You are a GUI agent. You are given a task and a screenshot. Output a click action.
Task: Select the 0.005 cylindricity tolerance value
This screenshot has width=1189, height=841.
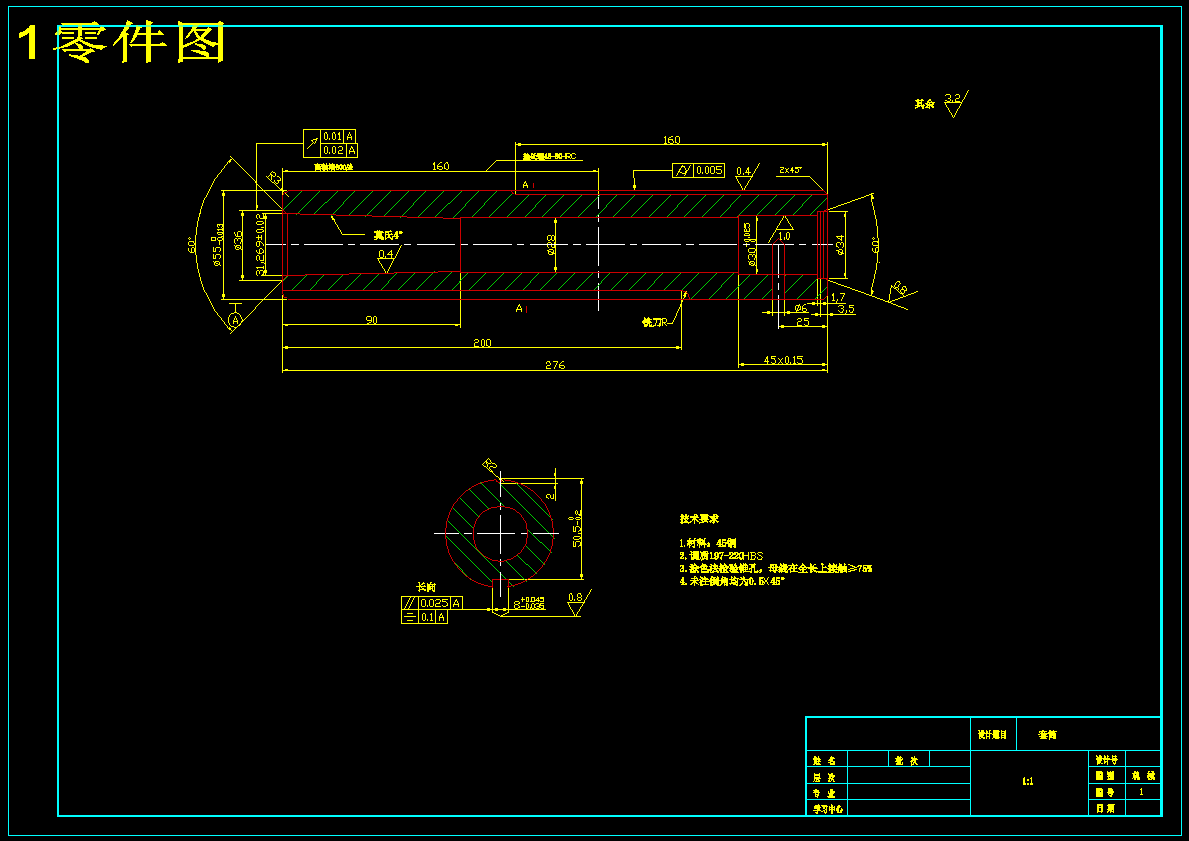[708, 171]
